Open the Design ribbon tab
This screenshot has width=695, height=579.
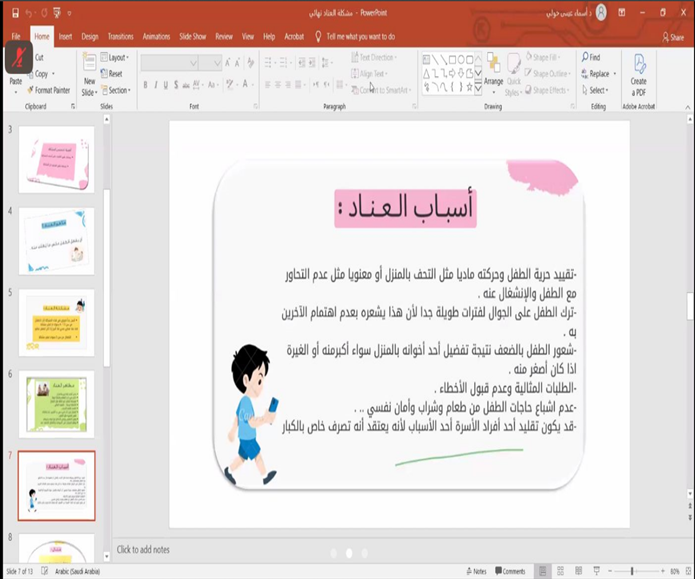tap(90, 36)
